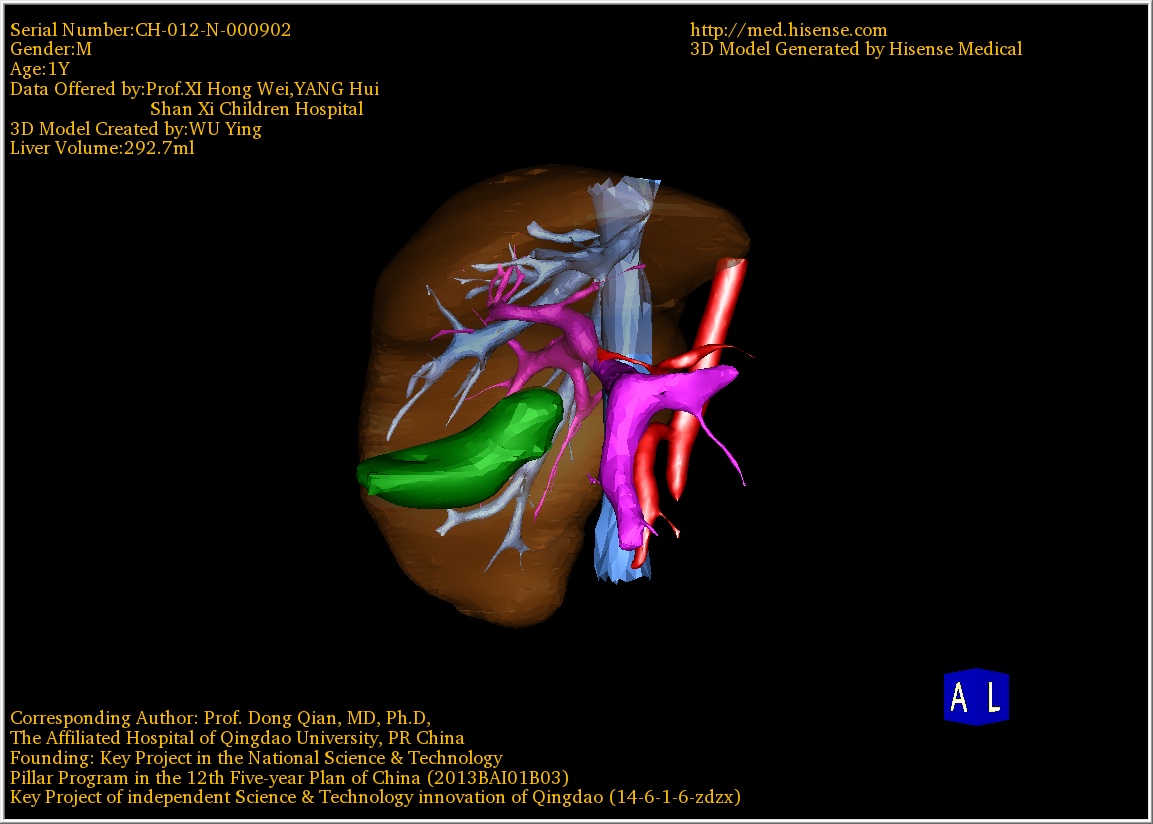1153x824 pixels.
Task: Click the Shan Xi Children Hospital line
Action: [257, 109]
